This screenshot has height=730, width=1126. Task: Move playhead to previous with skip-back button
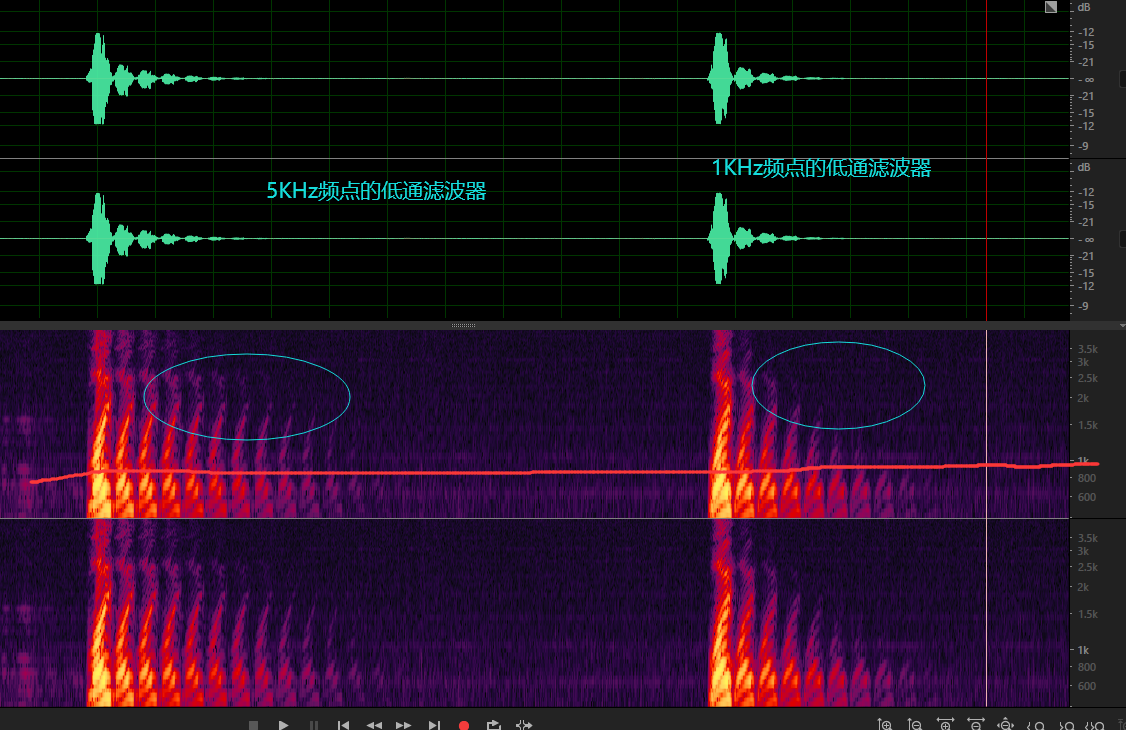[343, 726]
